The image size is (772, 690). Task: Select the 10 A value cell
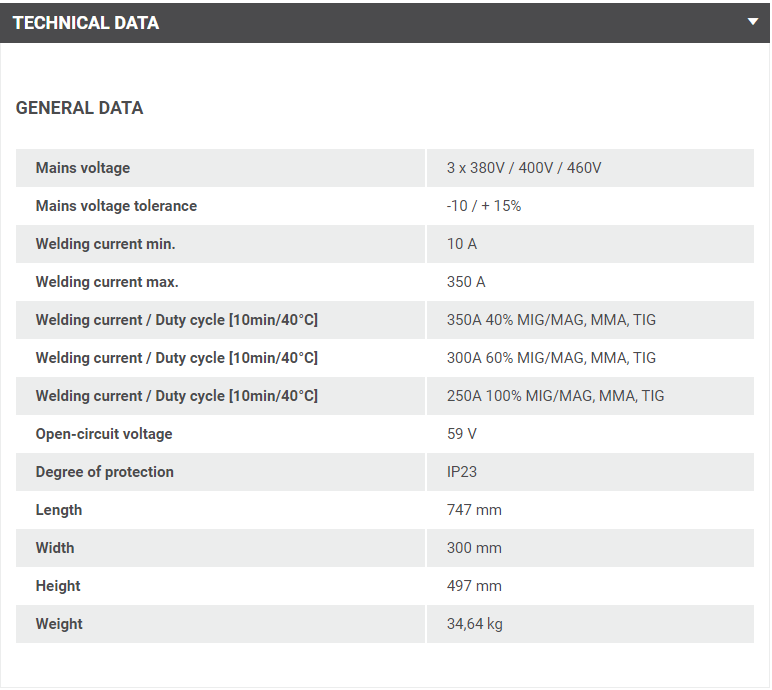(462, 244)
